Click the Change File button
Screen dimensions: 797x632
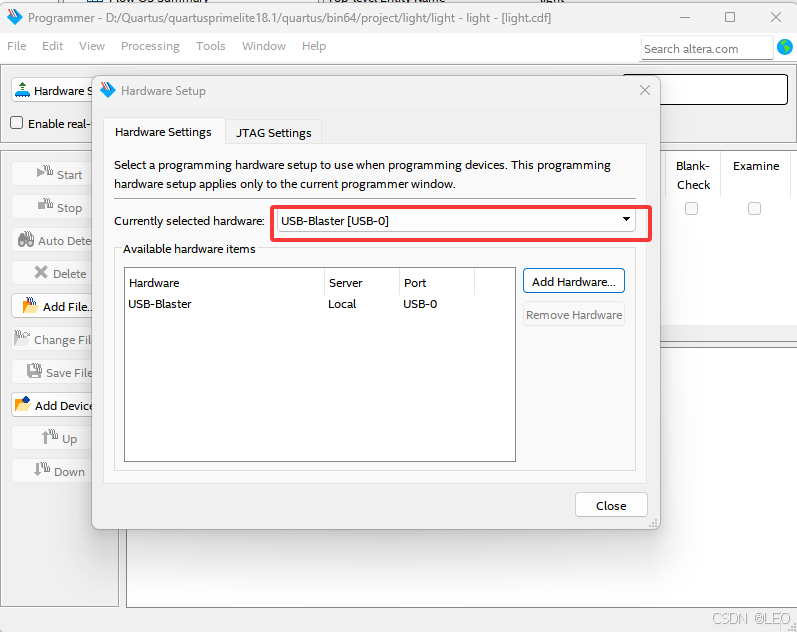click(x=52, y=339)
